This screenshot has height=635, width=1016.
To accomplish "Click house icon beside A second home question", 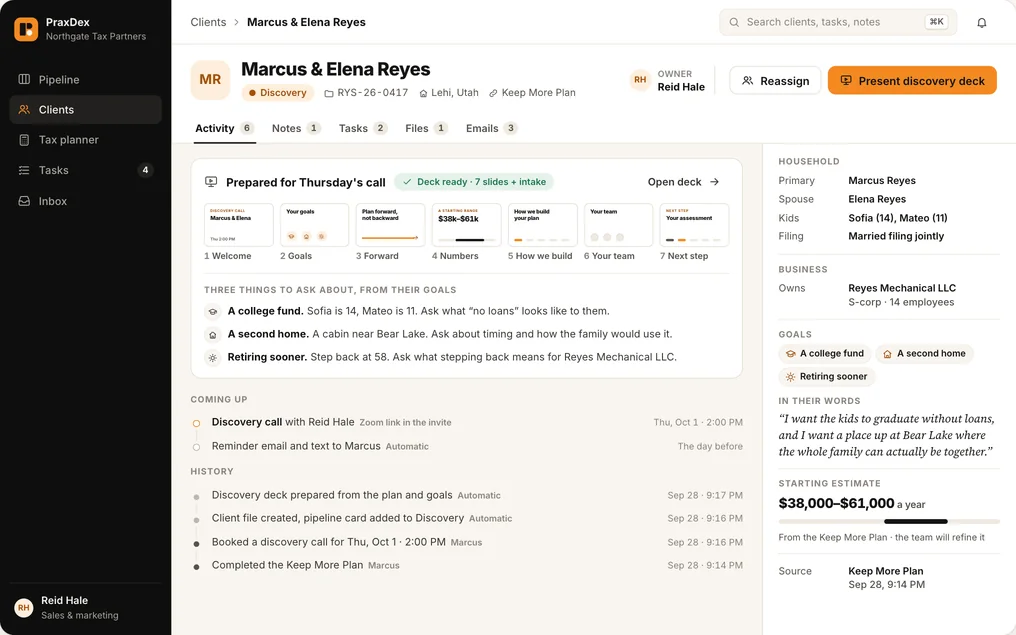I will (x=213, y=335).
